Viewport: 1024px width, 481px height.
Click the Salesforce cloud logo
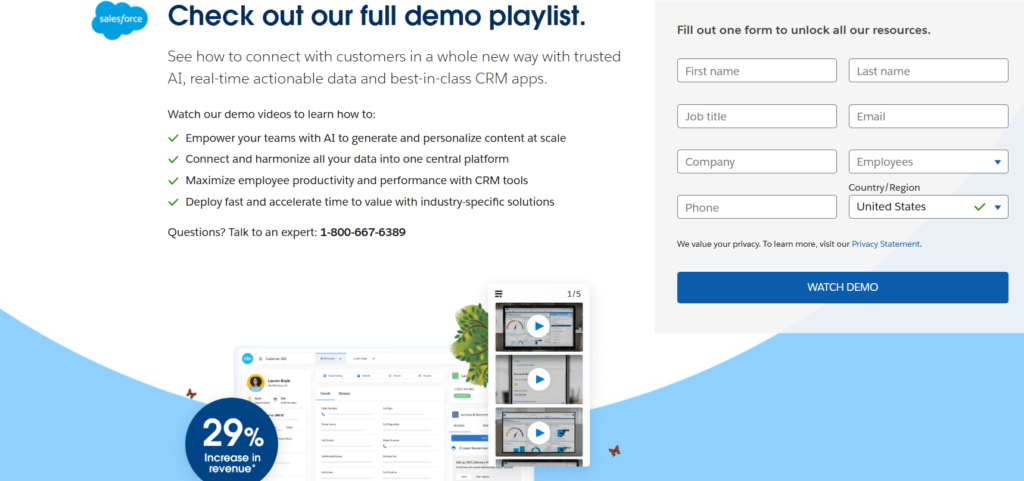tap(120, 20)
